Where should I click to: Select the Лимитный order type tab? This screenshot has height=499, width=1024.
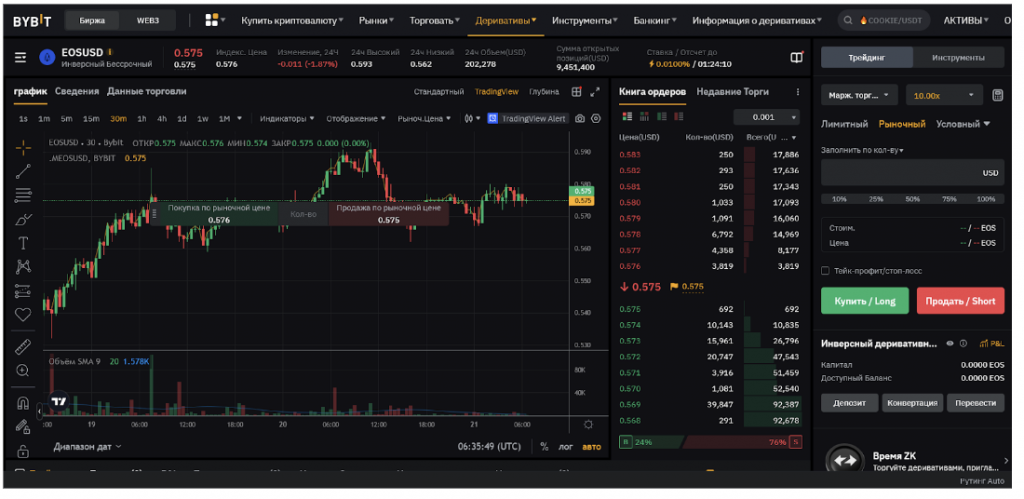pos(844,124)
